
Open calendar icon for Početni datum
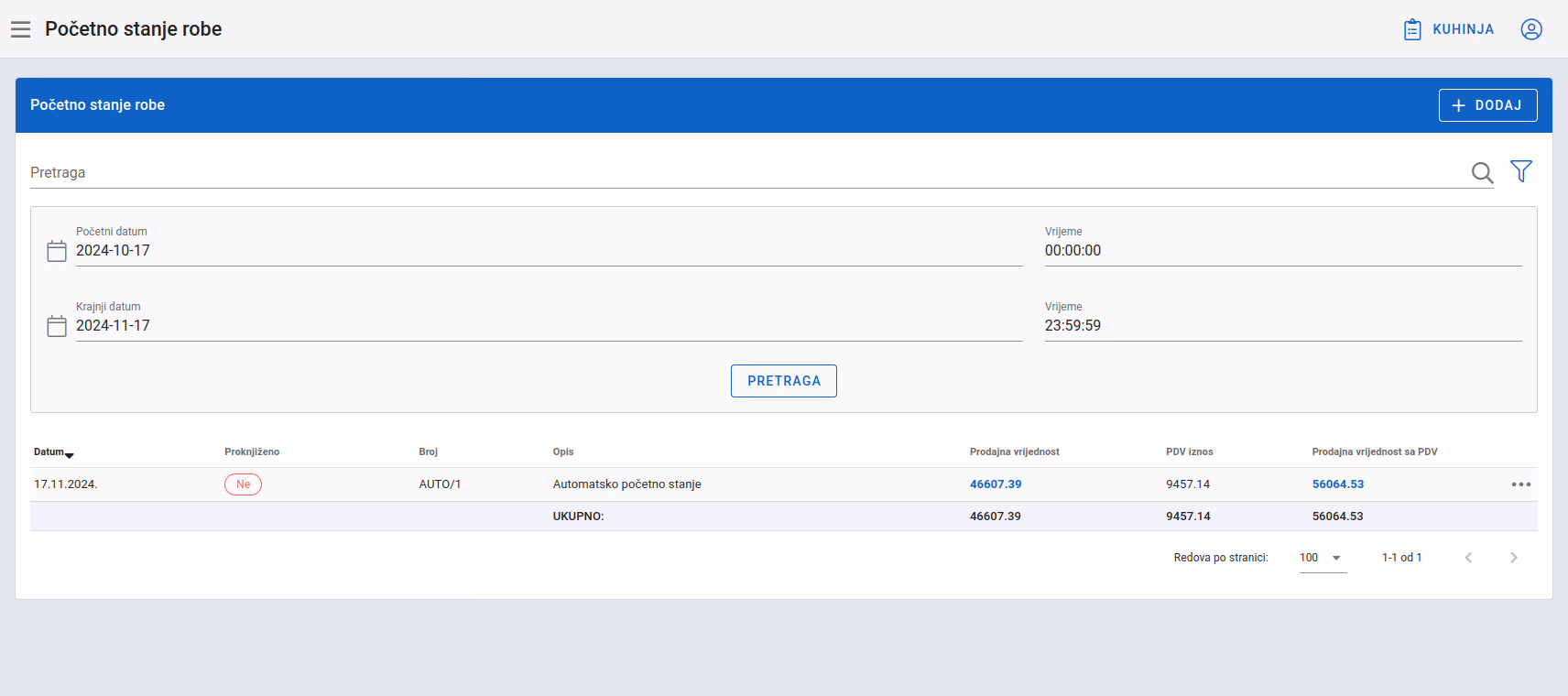[x=57, y=251]
